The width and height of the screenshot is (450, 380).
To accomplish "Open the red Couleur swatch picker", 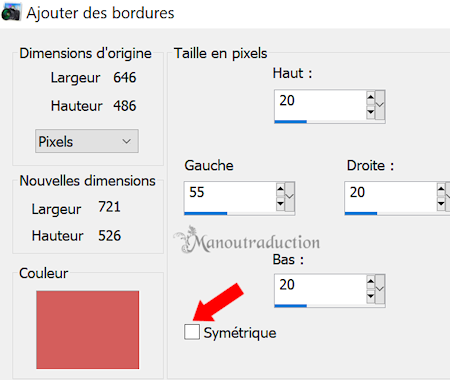I will tap(88, 330).
